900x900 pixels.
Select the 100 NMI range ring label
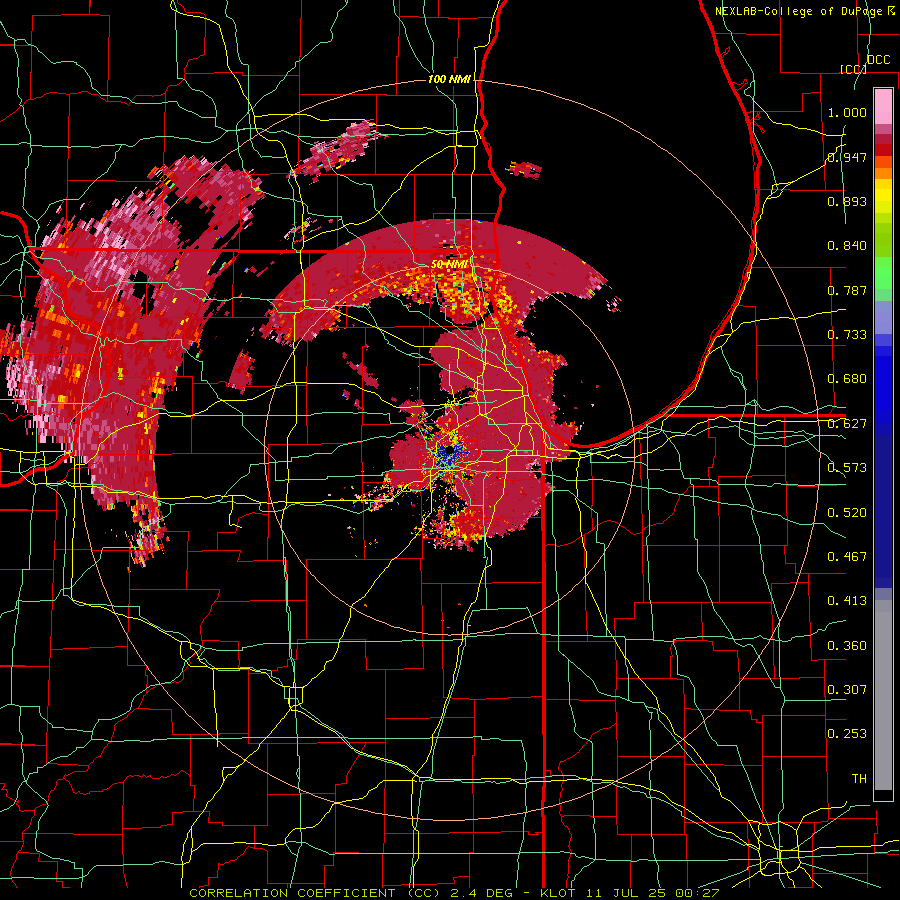[x=449, y=79]
